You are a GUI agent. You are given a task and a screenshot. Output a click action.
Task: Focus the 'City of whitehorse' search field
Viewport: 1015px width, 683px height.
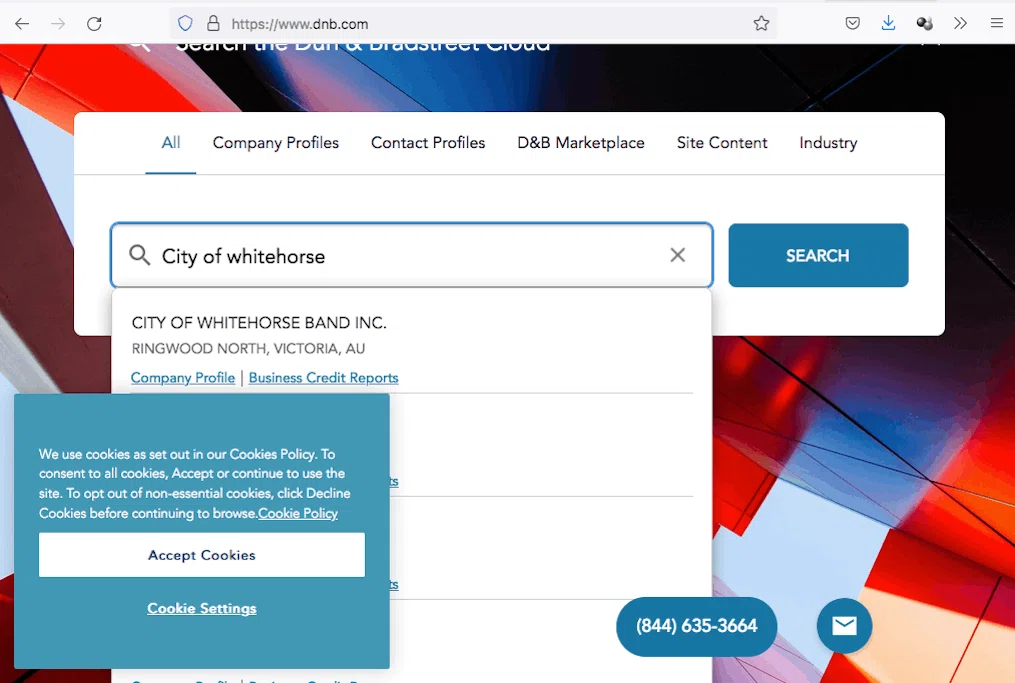tap(412, 255)
